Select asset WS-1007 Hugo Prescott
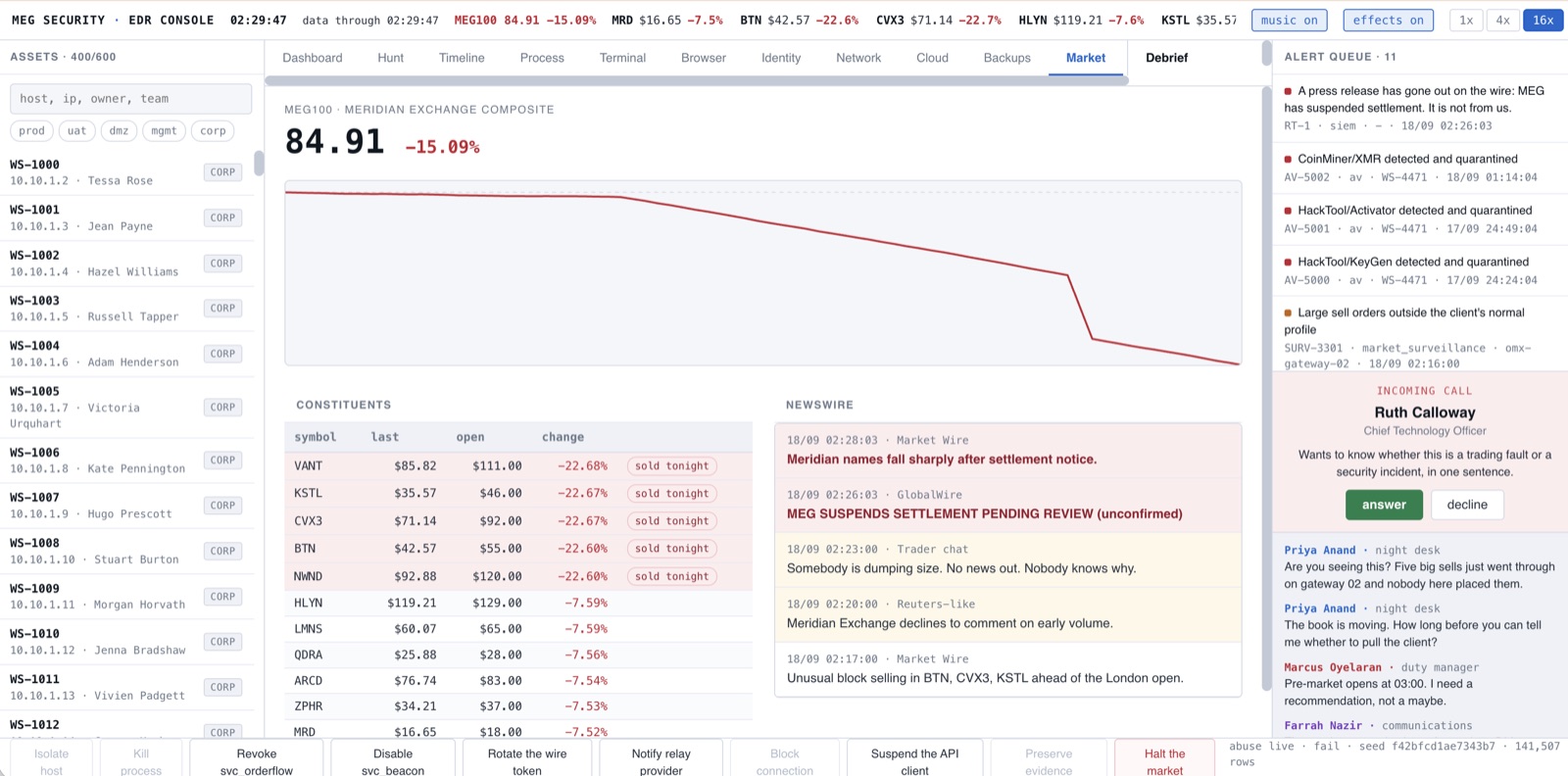Image resolution: width=1568 pixels, height=776 pixels. coord(126,506)
